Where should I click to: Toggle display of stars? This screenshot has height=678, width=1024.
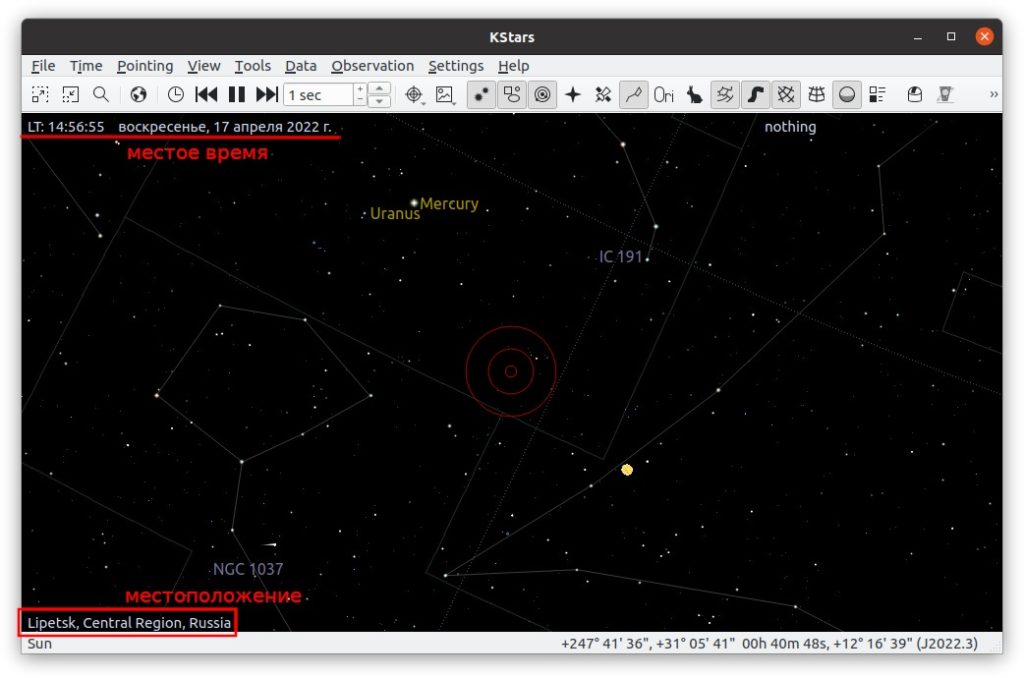481,95
